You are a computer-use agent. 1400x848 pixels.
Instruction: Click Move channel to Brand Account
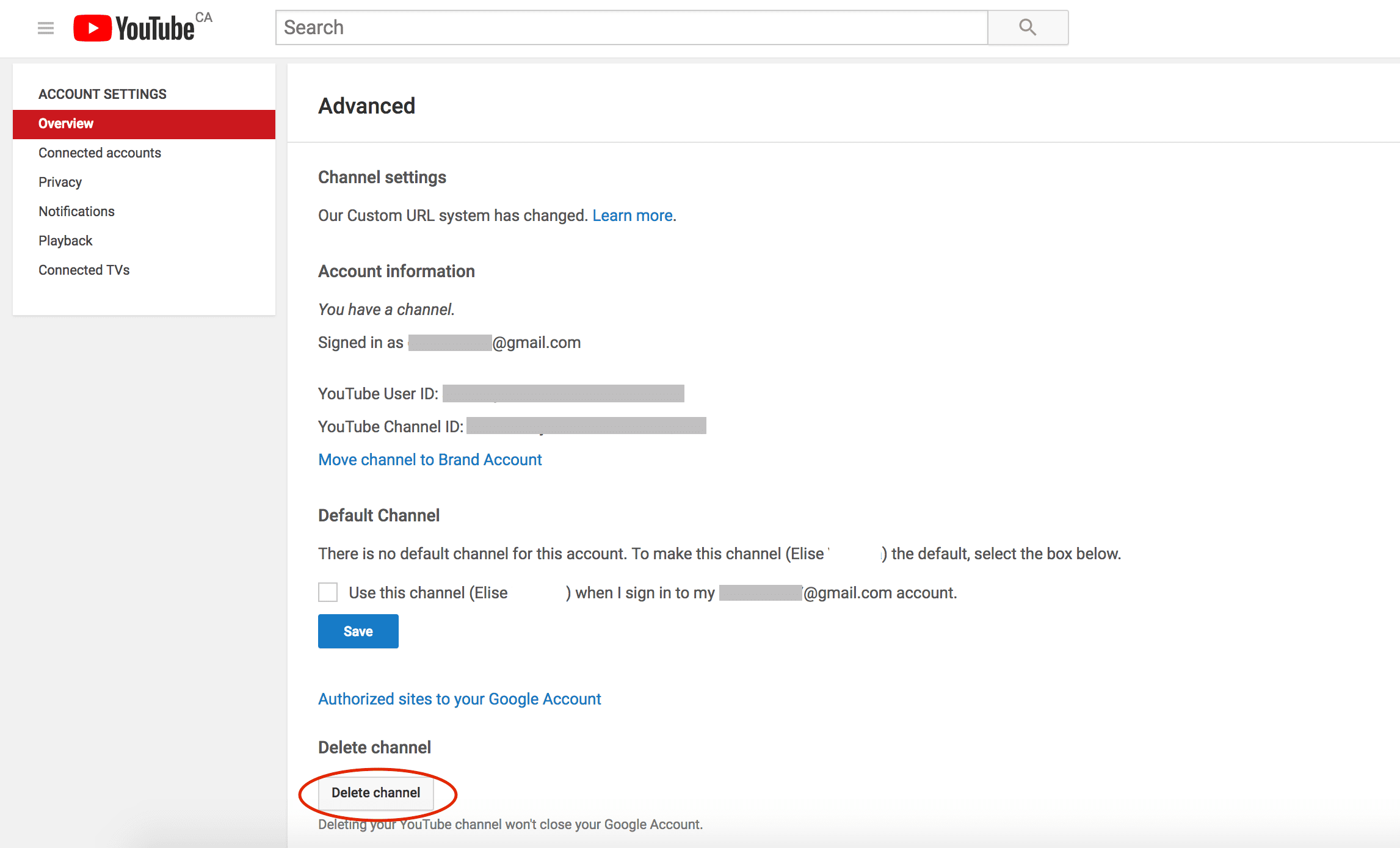[430, 459]
